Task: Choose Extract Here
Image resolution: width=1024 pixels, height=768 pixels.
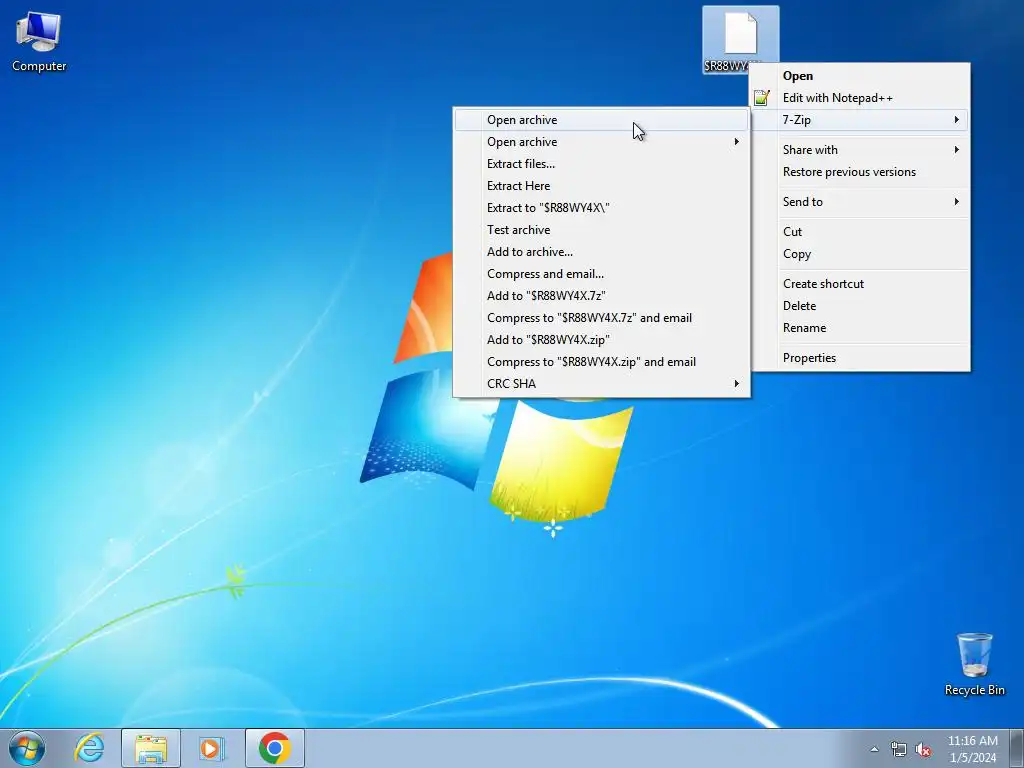Action: pos(601,186)
